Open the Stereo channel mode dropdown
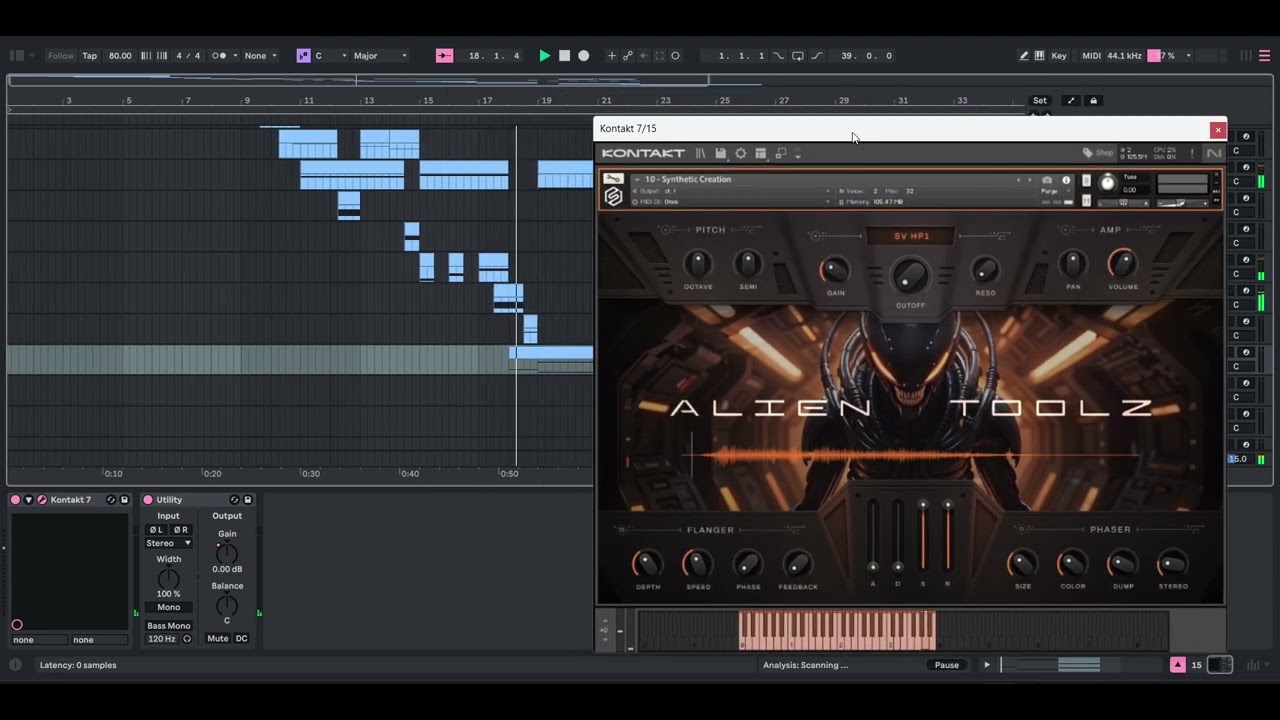The height and width of the screenshot is (720, 1280). point(169,543)
